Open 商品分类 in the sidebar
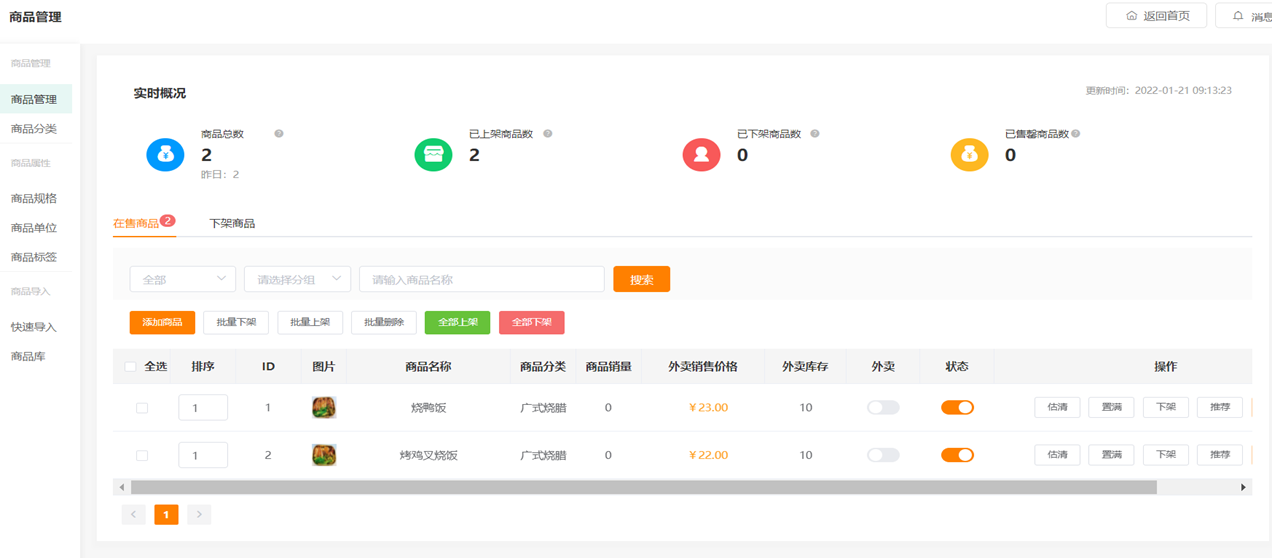The height and width of the screenshot is (558, 1272). [x=34, y=129]
